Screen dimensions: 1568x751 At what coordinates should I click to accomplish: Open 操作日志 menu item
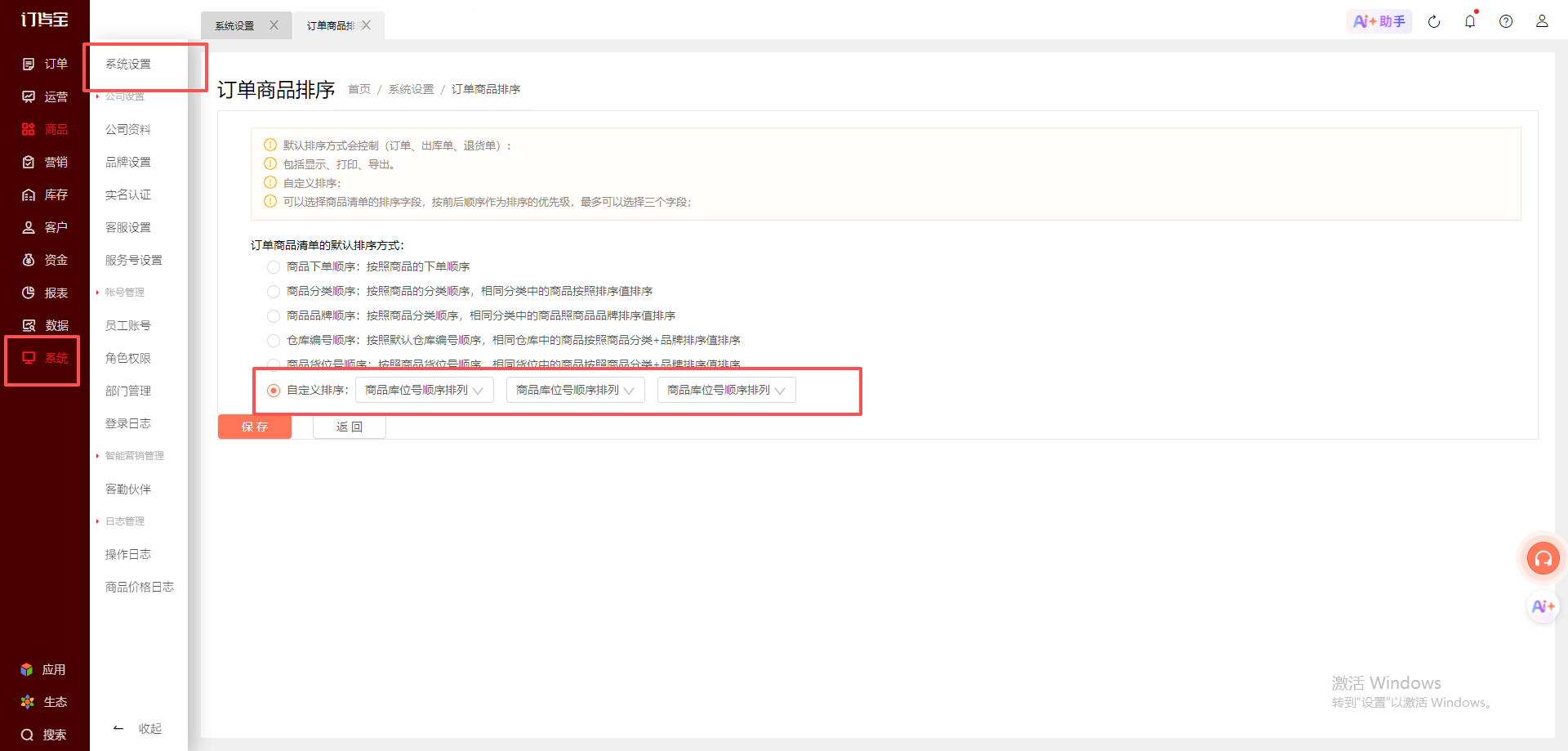(x=128, y=554)
